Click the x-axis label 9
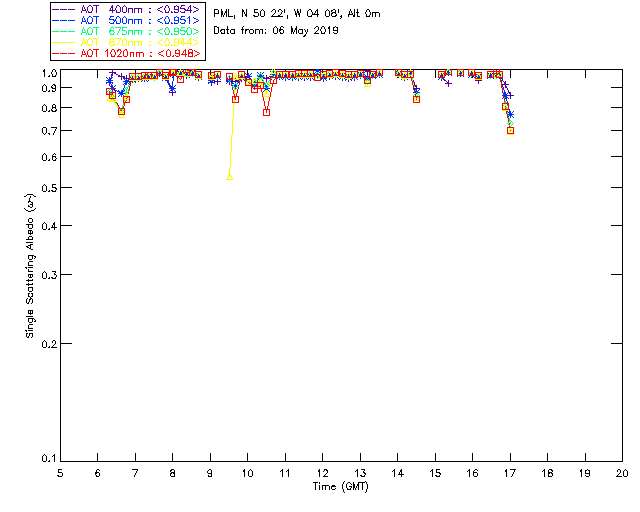The width and height of the screenshot is (640, 512). coord(210,473)
